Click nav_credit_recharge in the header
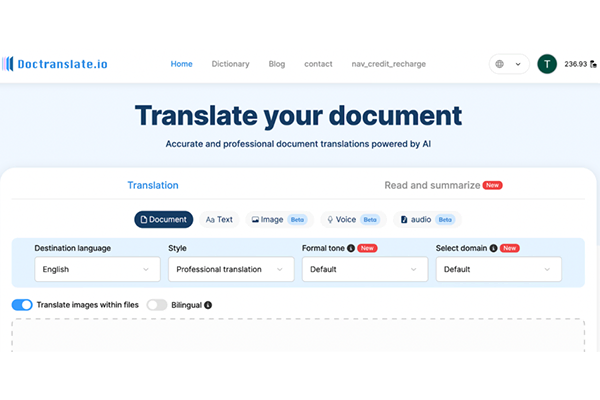This screenshot has width=600, height=400. 388,64
